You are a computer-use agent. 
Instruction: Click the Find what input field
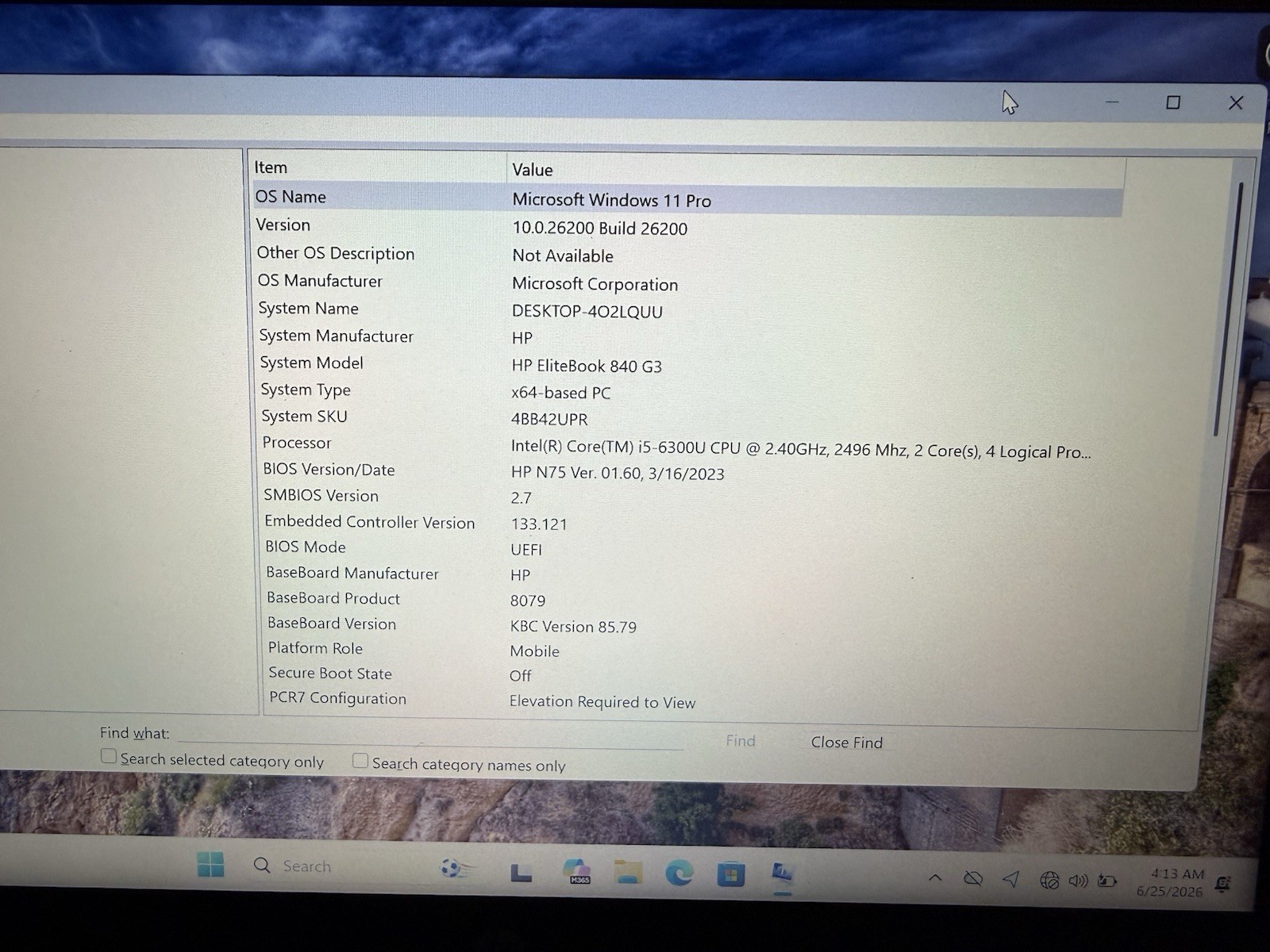click(x=429, y=737)
